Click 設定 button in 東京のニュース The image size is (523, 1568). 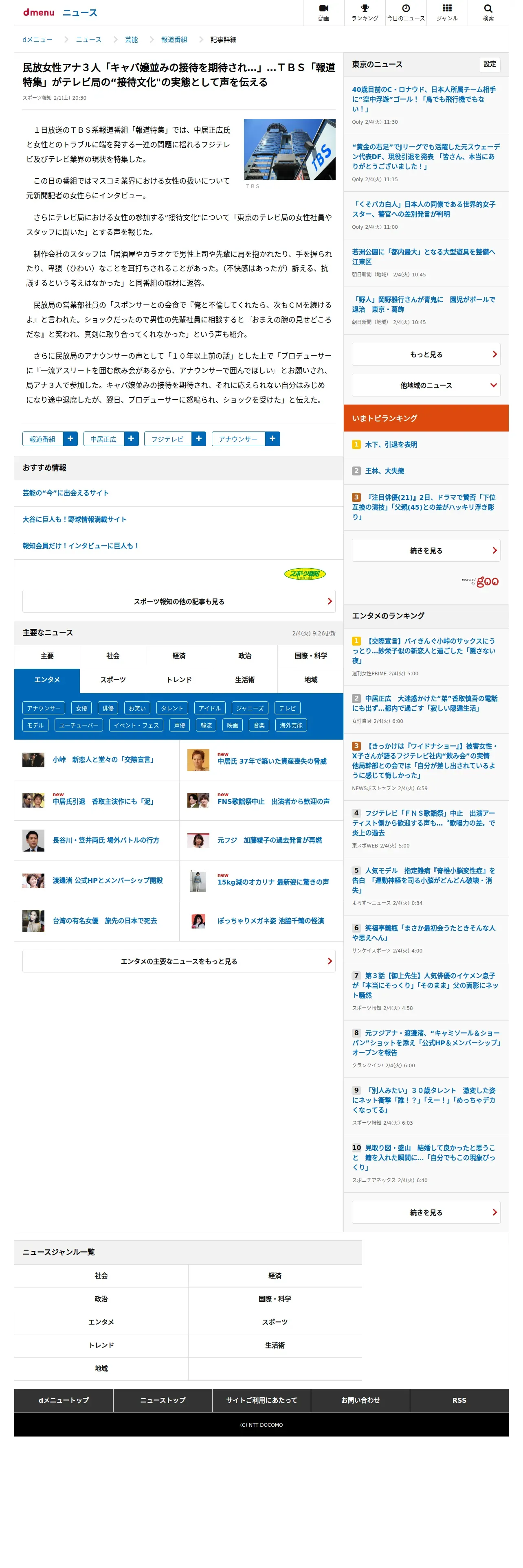[x=490, y=64]
